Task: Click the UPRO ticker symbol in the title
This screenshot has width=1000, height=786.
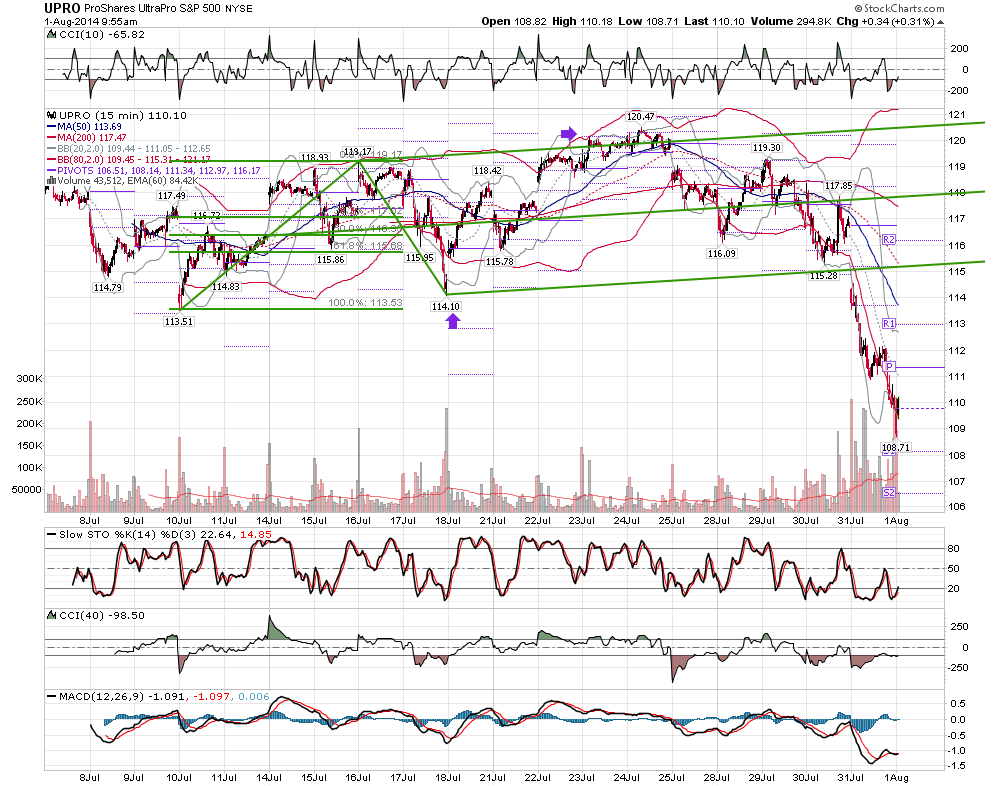Action: click(62, 8)
